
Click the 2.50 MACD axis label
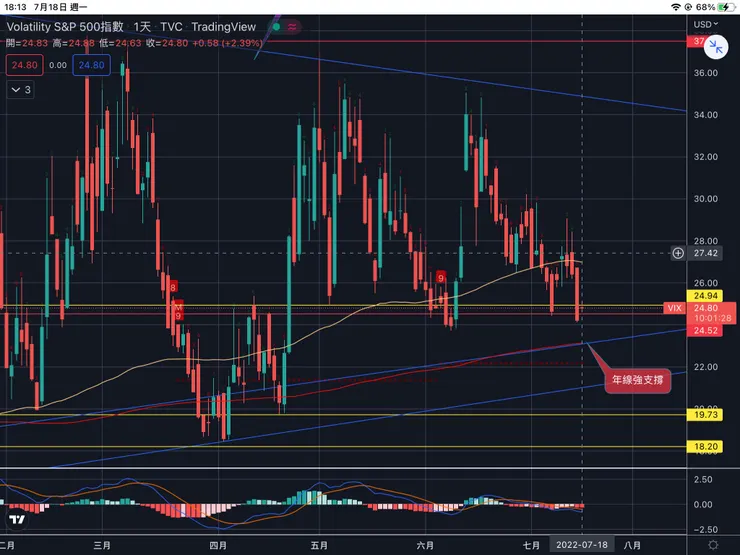coord(703,479)
